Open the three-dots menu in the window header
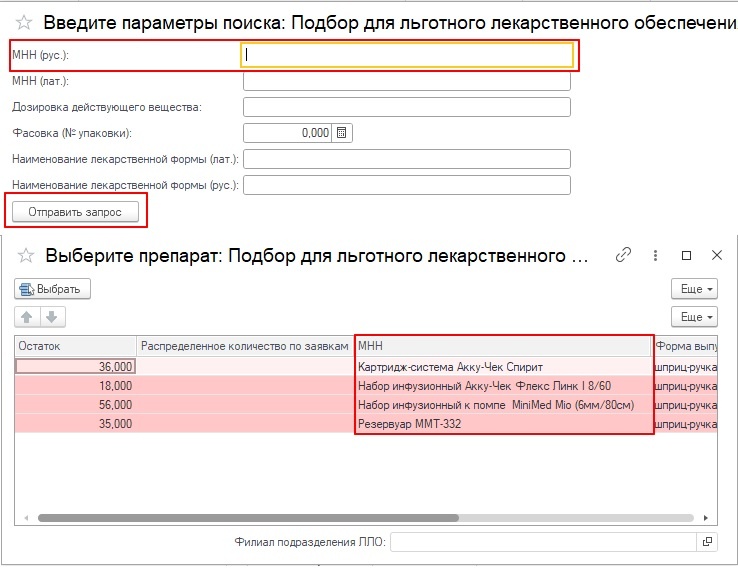 point(654,255)
